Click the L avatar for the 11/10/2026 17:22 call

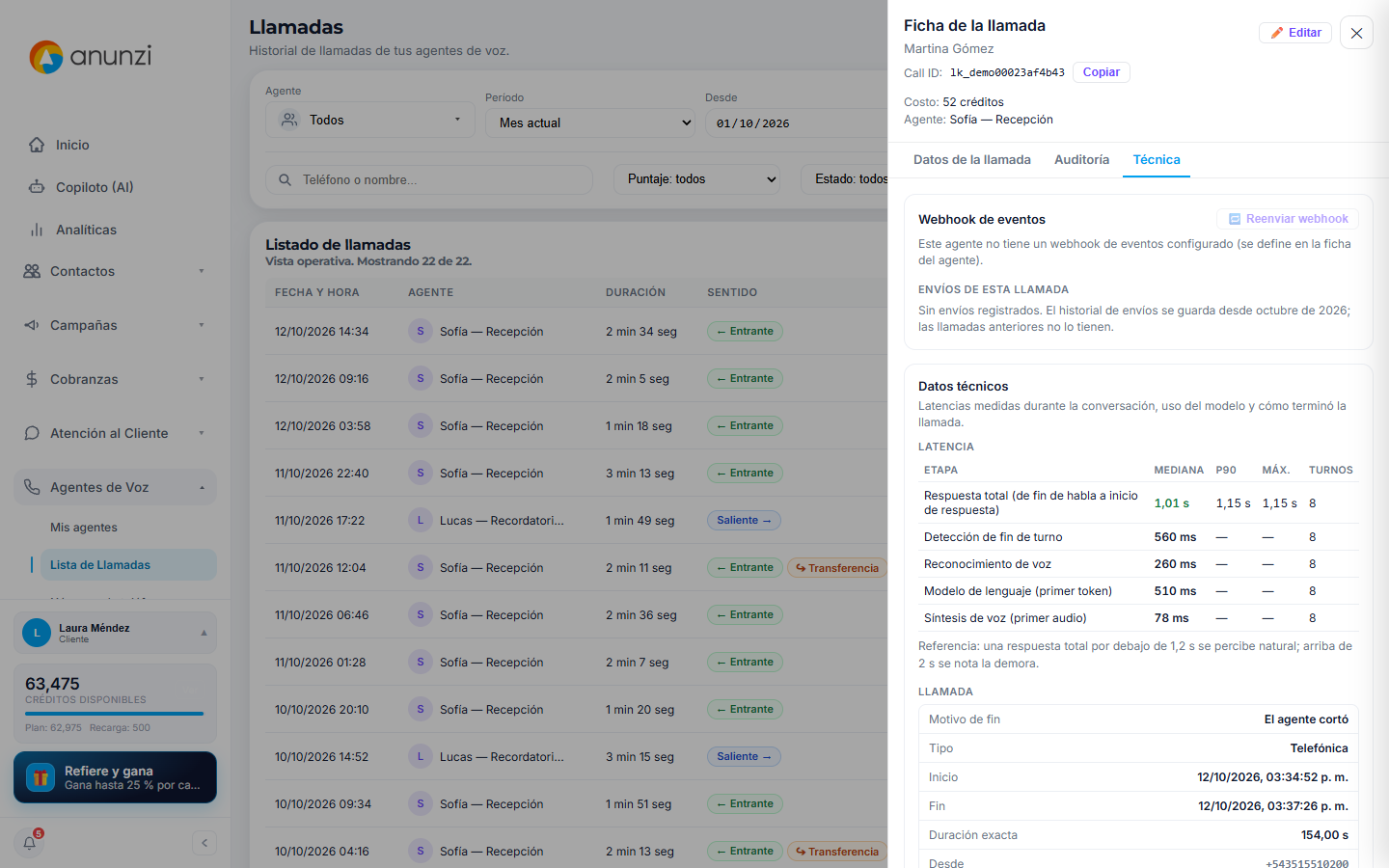coord(421,521)
